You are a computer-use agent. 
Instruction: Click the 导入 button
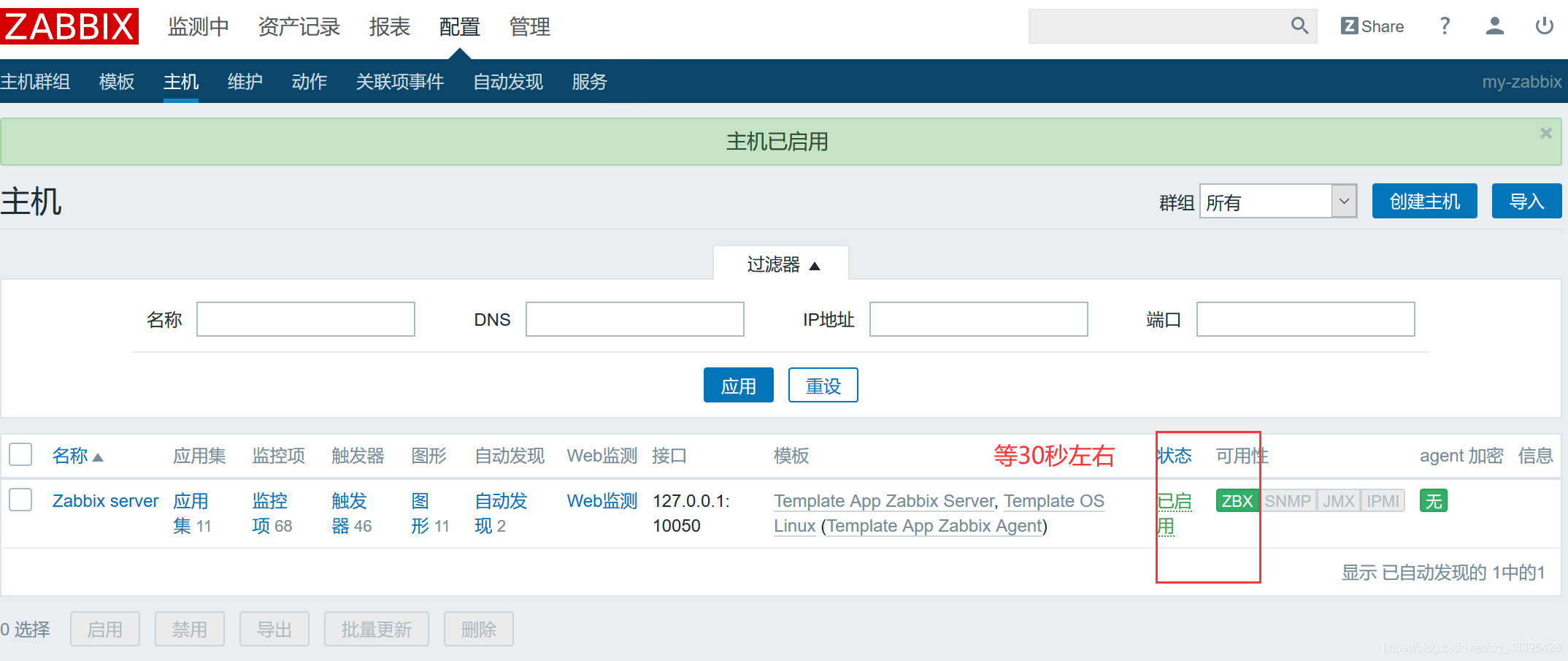(1526, 201)
